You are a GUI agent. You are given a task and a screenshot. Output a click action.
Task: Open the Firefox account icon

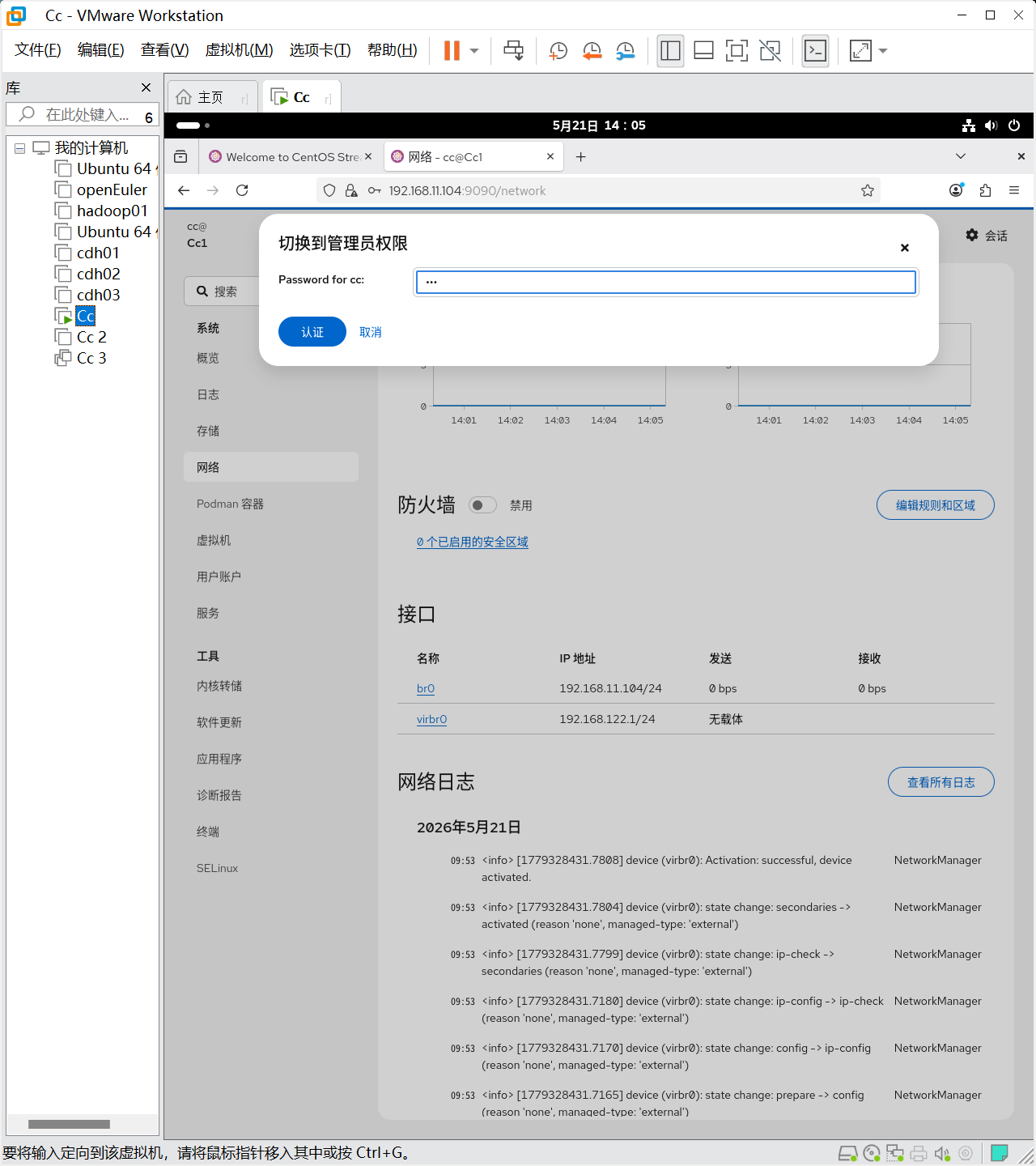(957, 190)
